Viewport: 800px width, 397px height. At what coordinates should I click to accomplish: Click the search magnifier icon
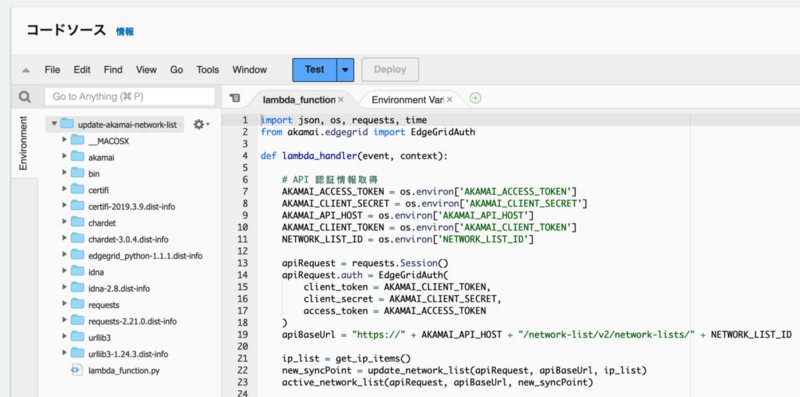tap(24, 97)
